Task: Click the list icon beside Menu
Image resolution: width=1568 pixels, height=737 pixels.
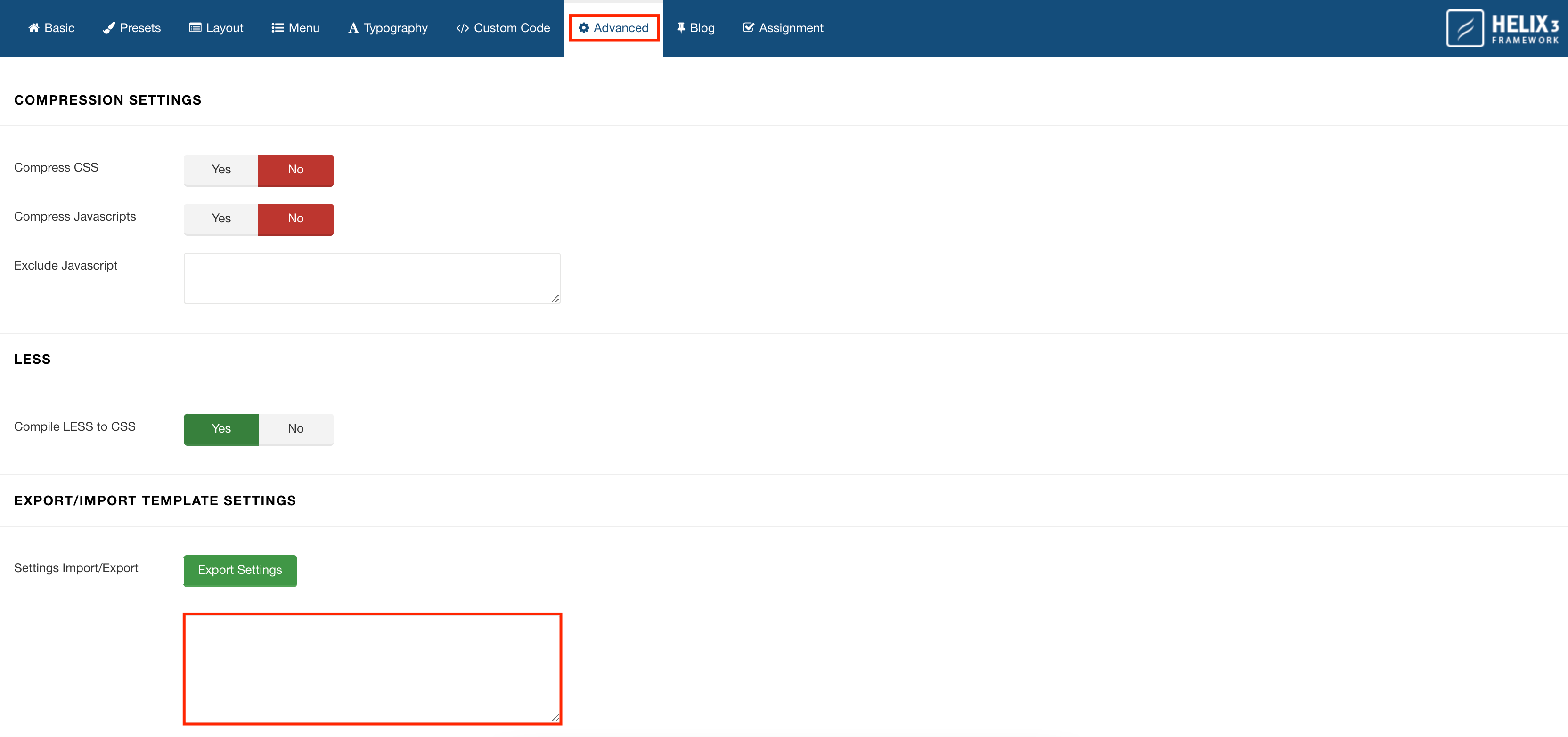Action: 278,28
